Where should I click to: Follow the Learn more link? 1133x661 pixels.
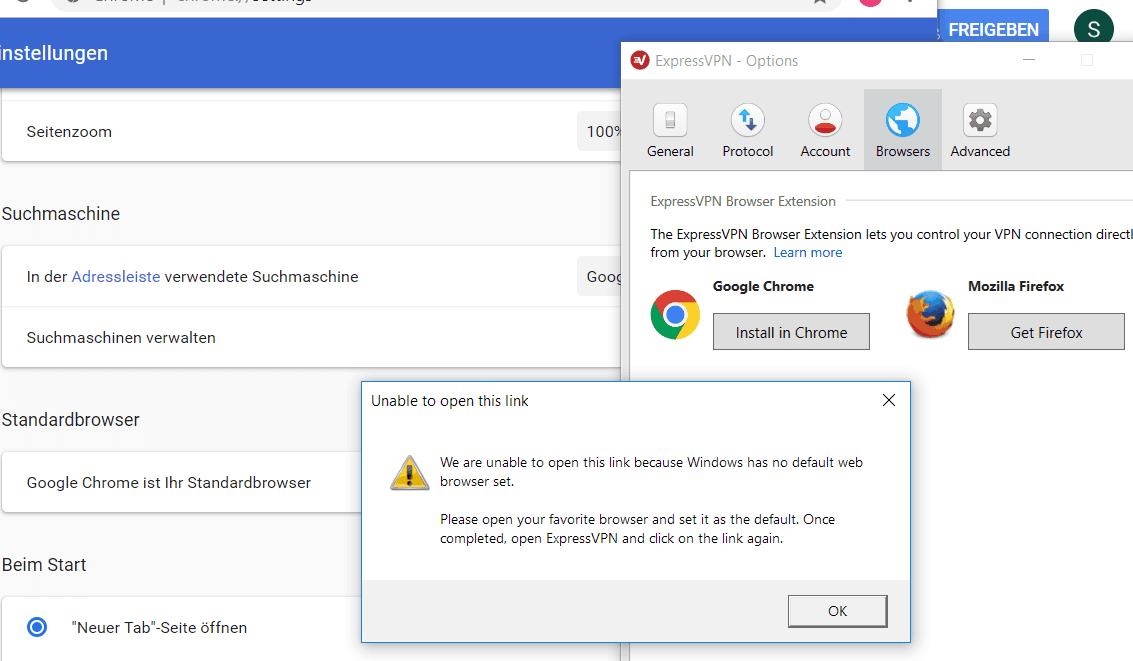point(808,252)
